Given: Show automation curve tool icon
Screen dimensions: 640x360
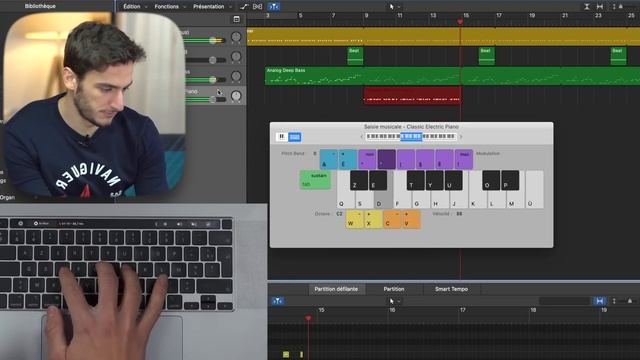Looking at the screenshot, I should [244, 7].
